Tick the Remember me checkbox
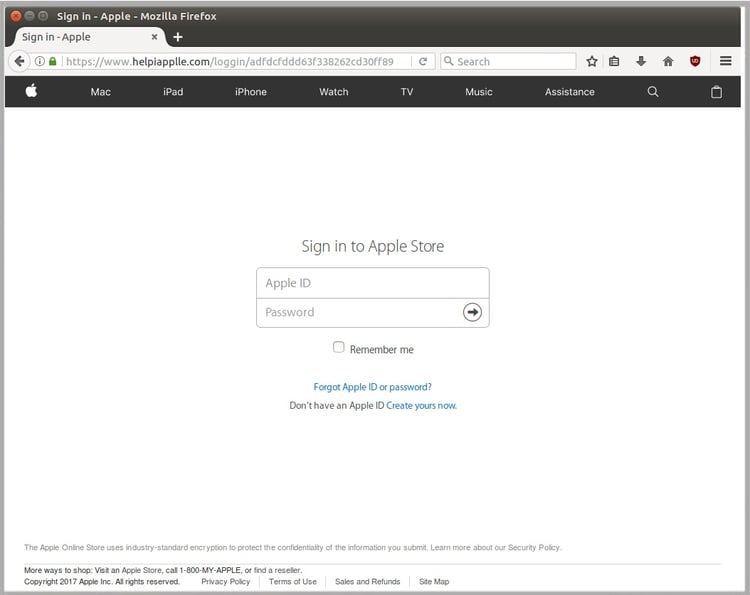Screen dimensions: 750x595 338,347
